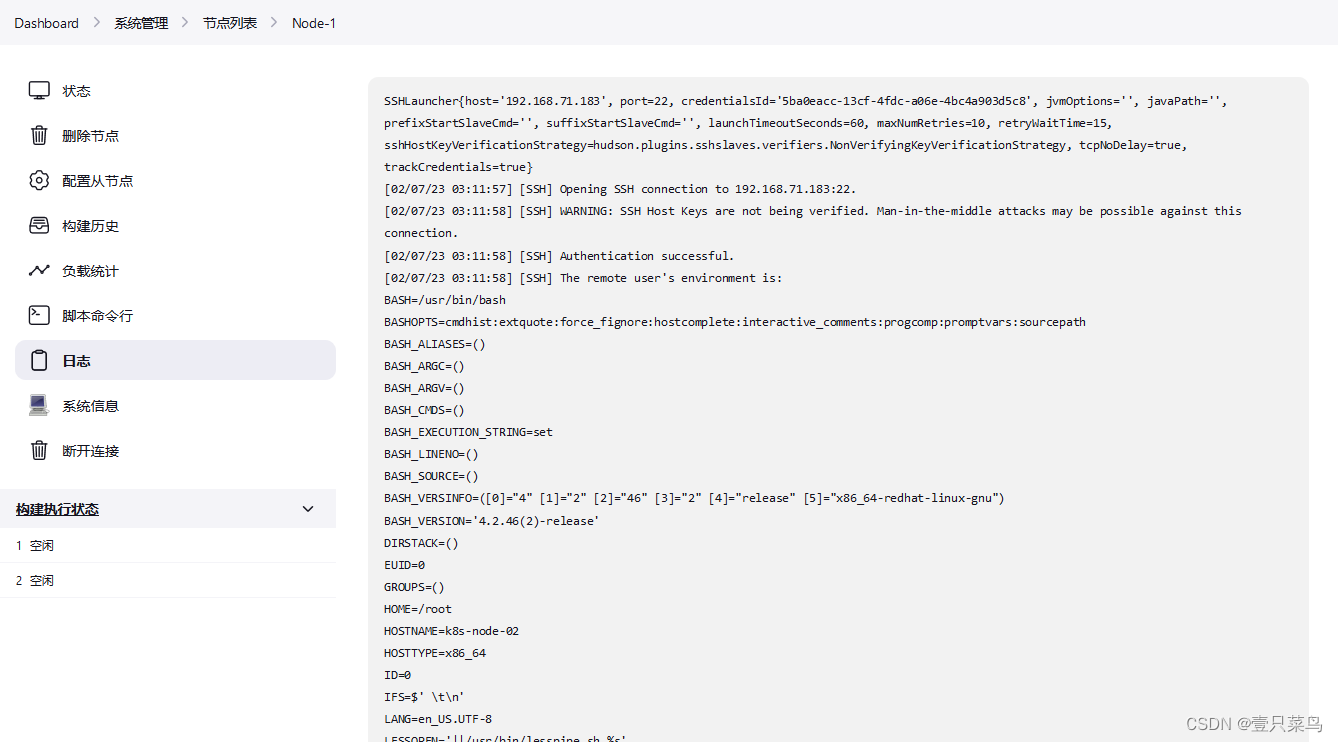This screenshot has width=1338, height=742.
Task: Open 系统管理 breadcrumb link
Action: [x=141, y=23]
